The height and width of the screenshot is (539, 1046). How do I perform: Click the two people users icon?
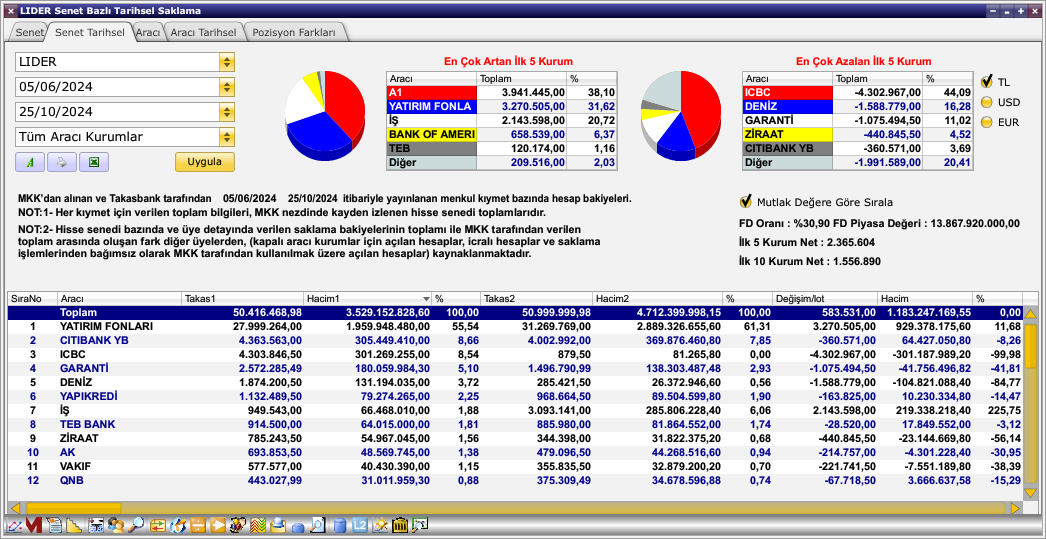(116, 525)
